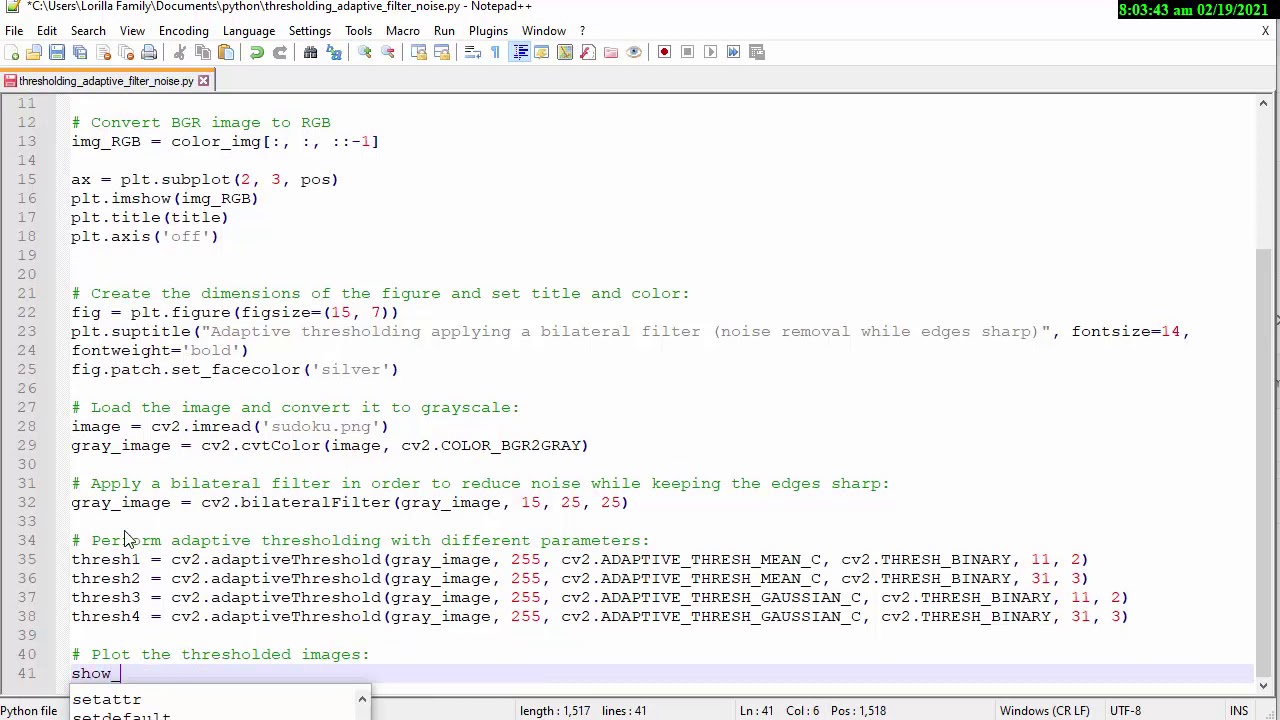Start macro recording with red dot icon
Viewport: 1280px width, 720px height.
click(x=664, y=52)
